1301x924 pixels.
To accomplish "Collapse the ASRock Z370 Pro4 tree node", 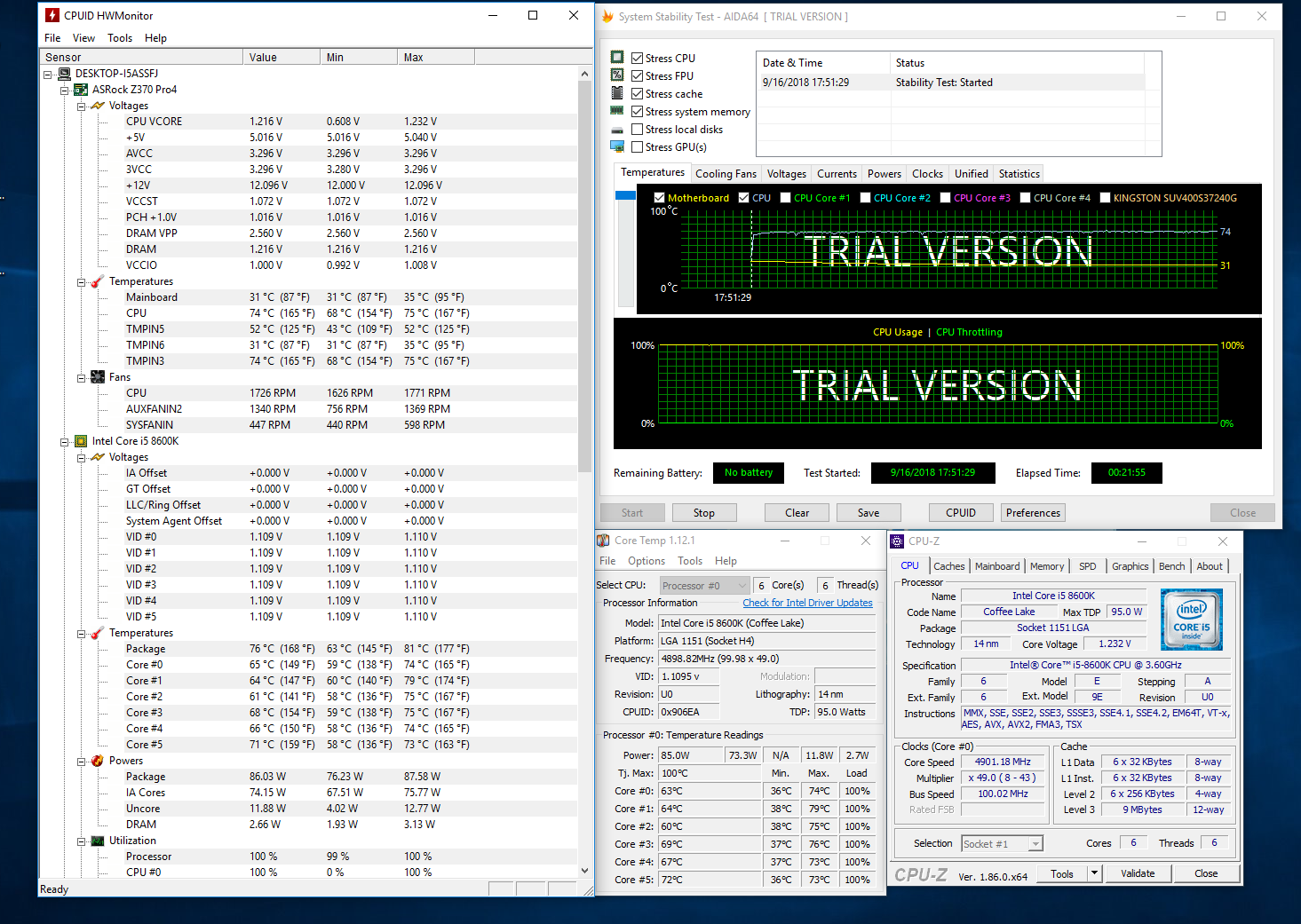I will pos(64,90).
